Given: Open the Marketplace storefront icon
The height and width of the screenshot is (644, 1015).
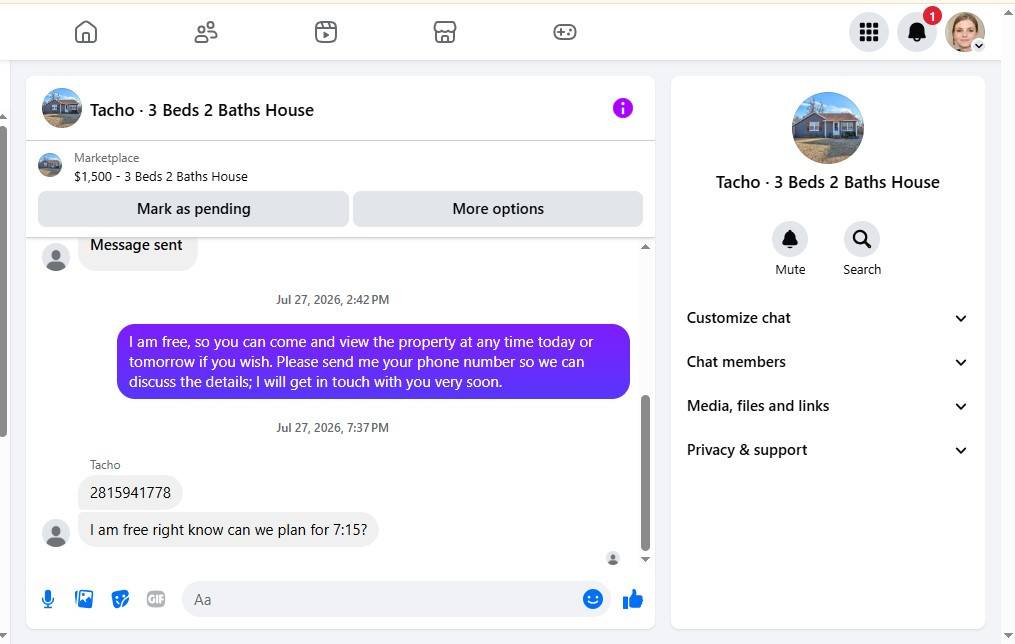Looking at the screenshot, I should click(445, 32).
